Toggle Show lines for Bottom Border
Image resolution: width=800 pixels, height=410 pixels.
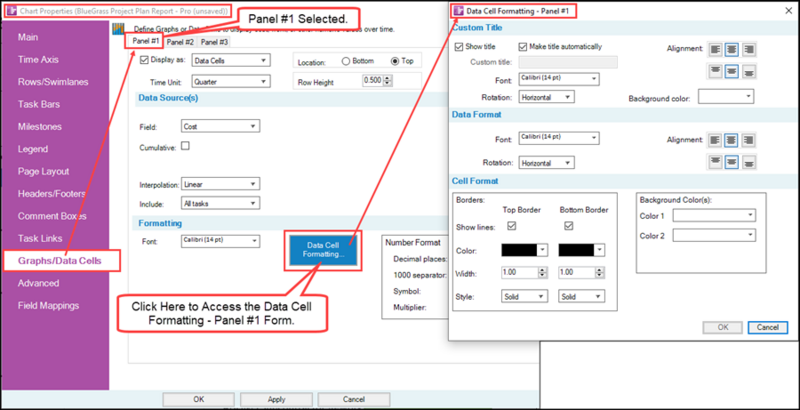tap(568, 226)
